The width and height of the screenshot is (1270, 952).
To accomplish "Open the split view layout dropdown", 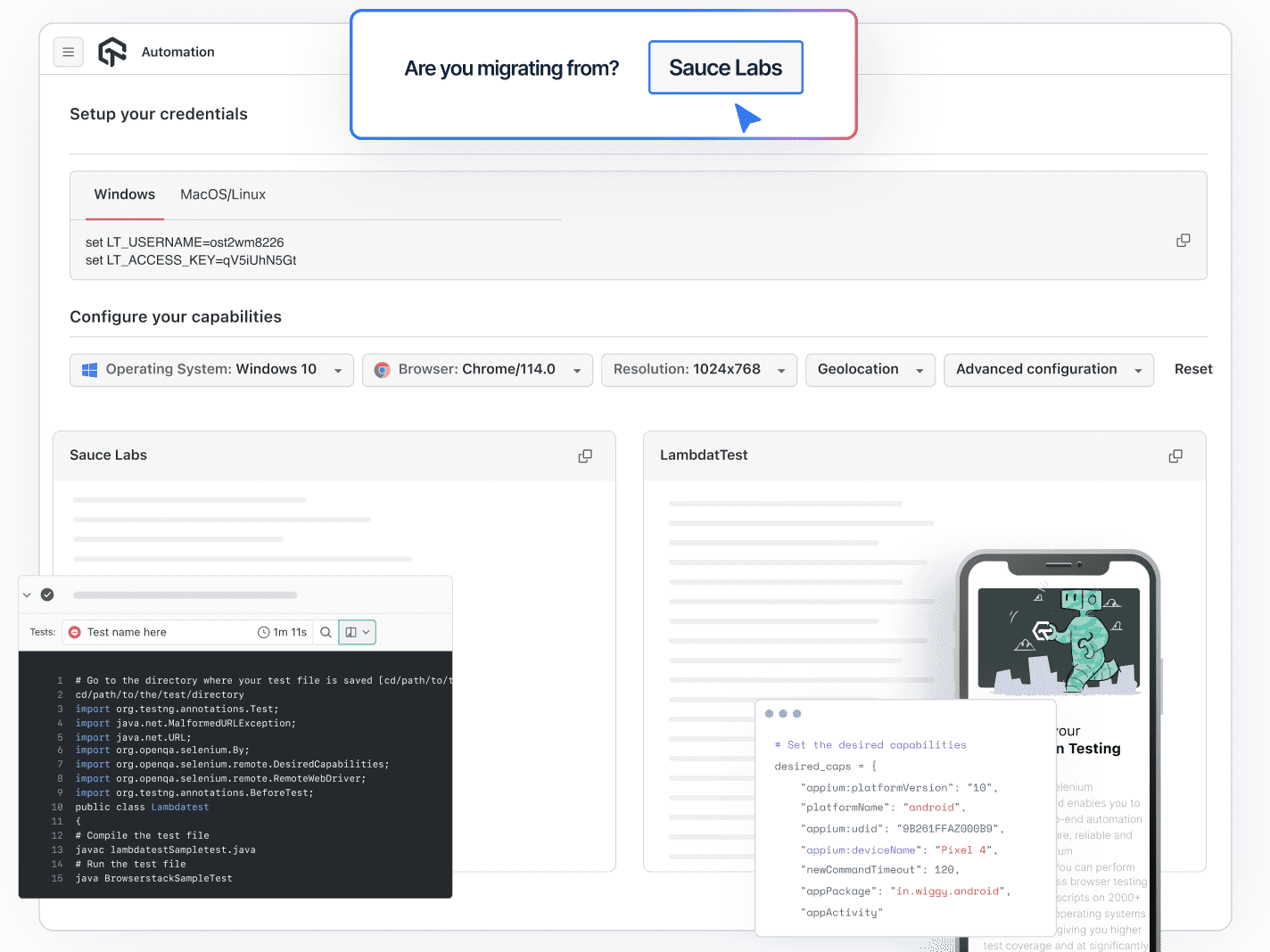I will coord(357,633).
